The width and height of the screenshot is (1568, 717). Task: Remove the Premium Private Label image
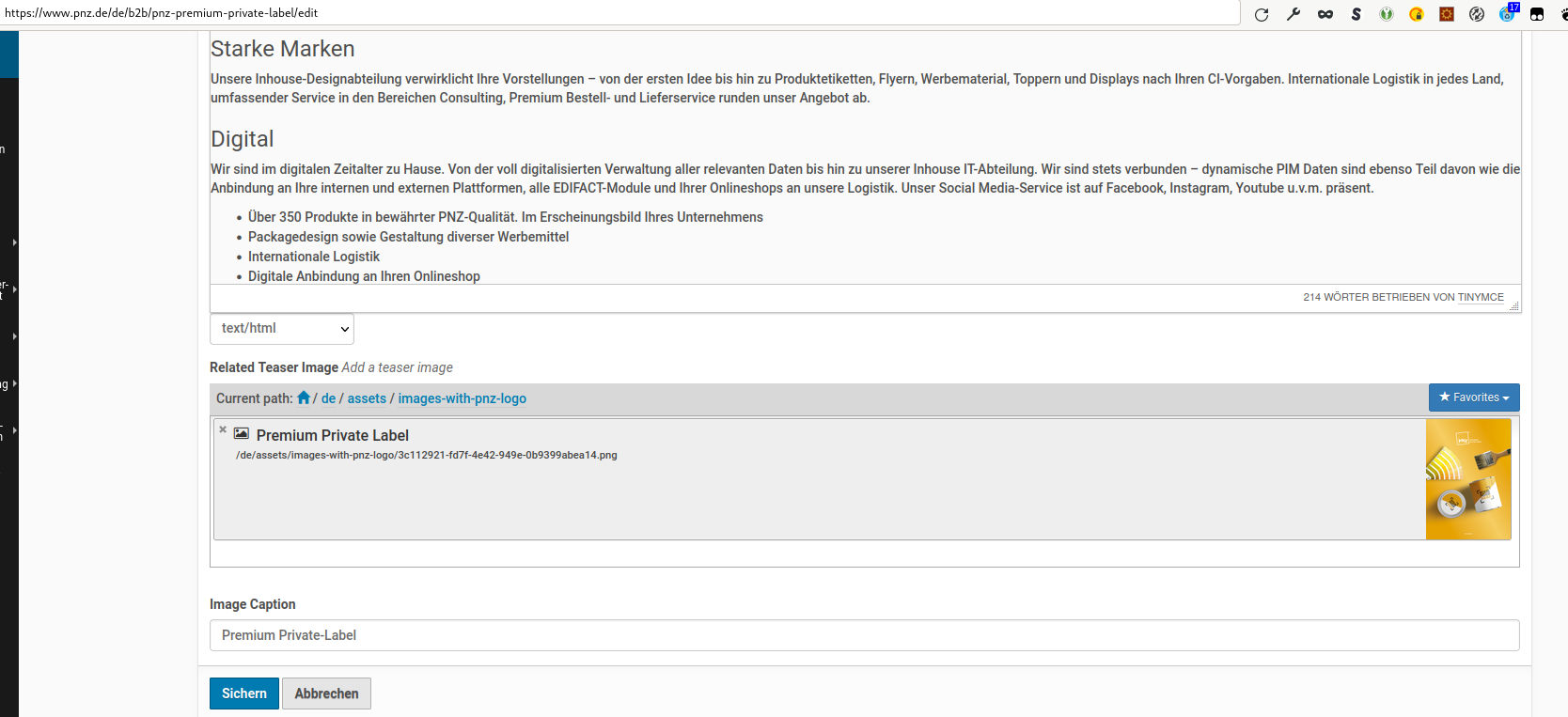pos(223,429)
